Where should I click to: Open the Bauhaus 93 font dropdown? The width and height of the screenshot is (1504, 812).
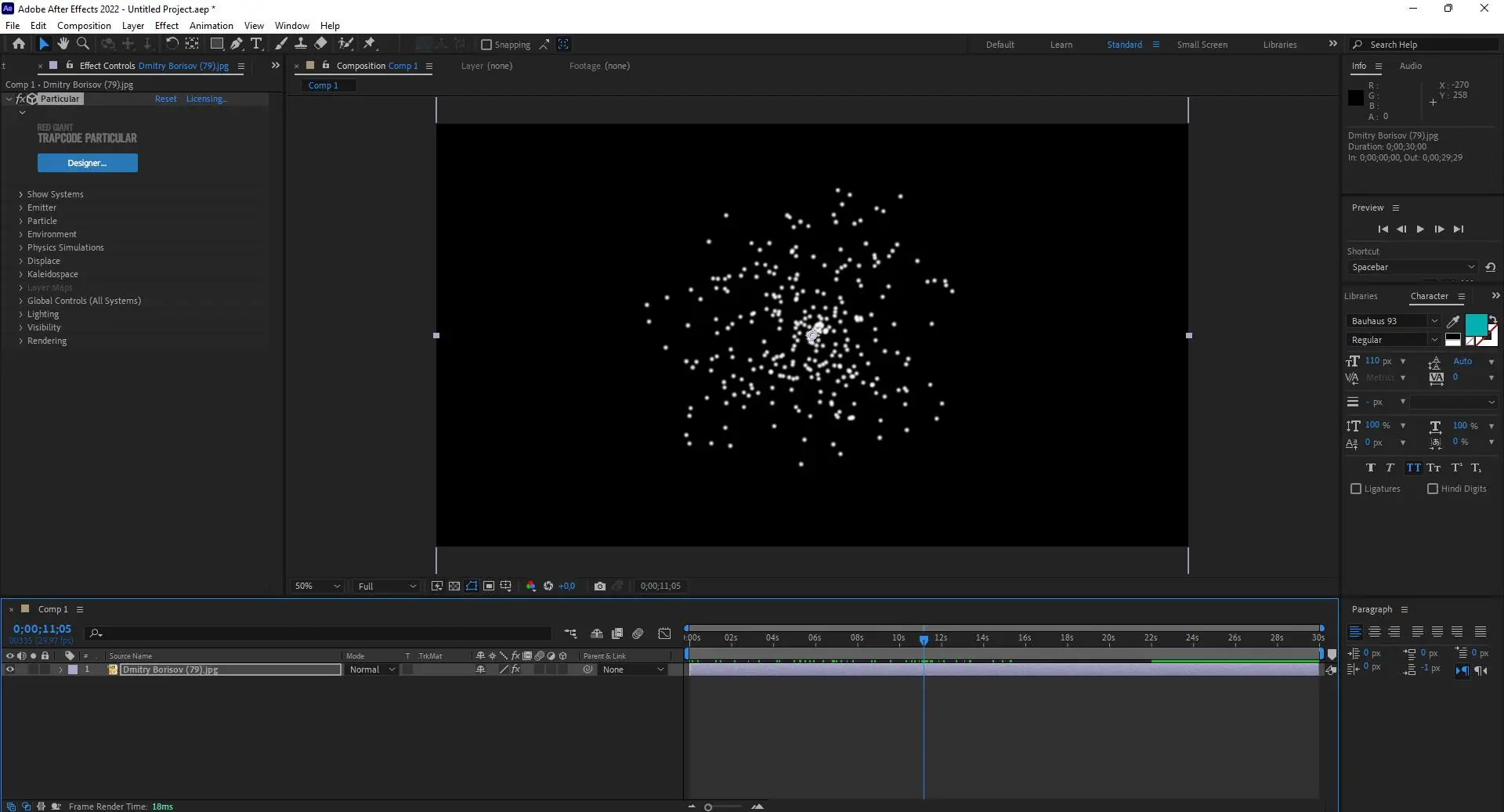coord(1394,321)
